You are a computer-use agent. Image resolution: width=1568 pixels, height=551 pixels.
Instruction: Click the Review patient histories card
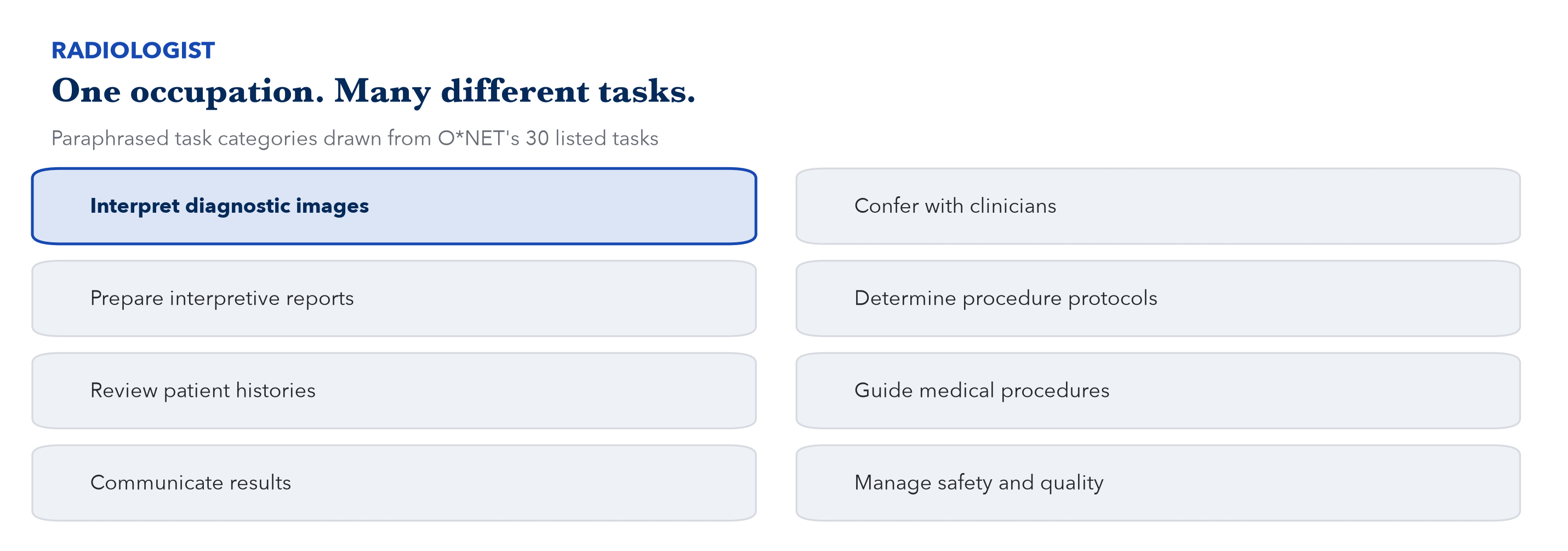(x=394, y=391)
